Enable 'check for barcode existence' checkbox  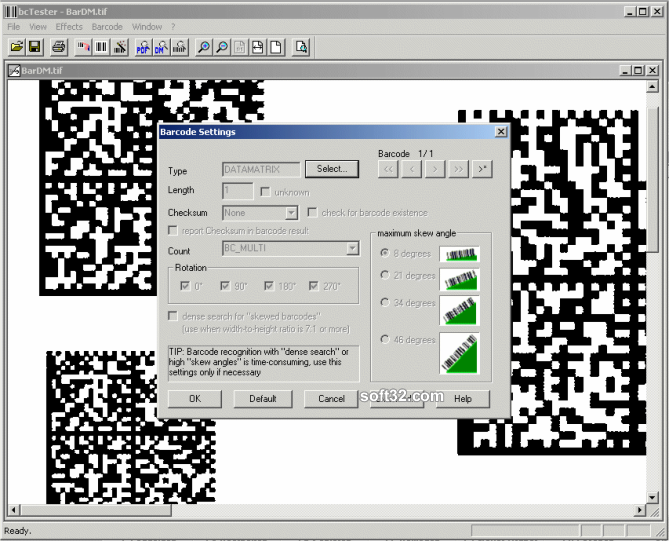(312, 212)
